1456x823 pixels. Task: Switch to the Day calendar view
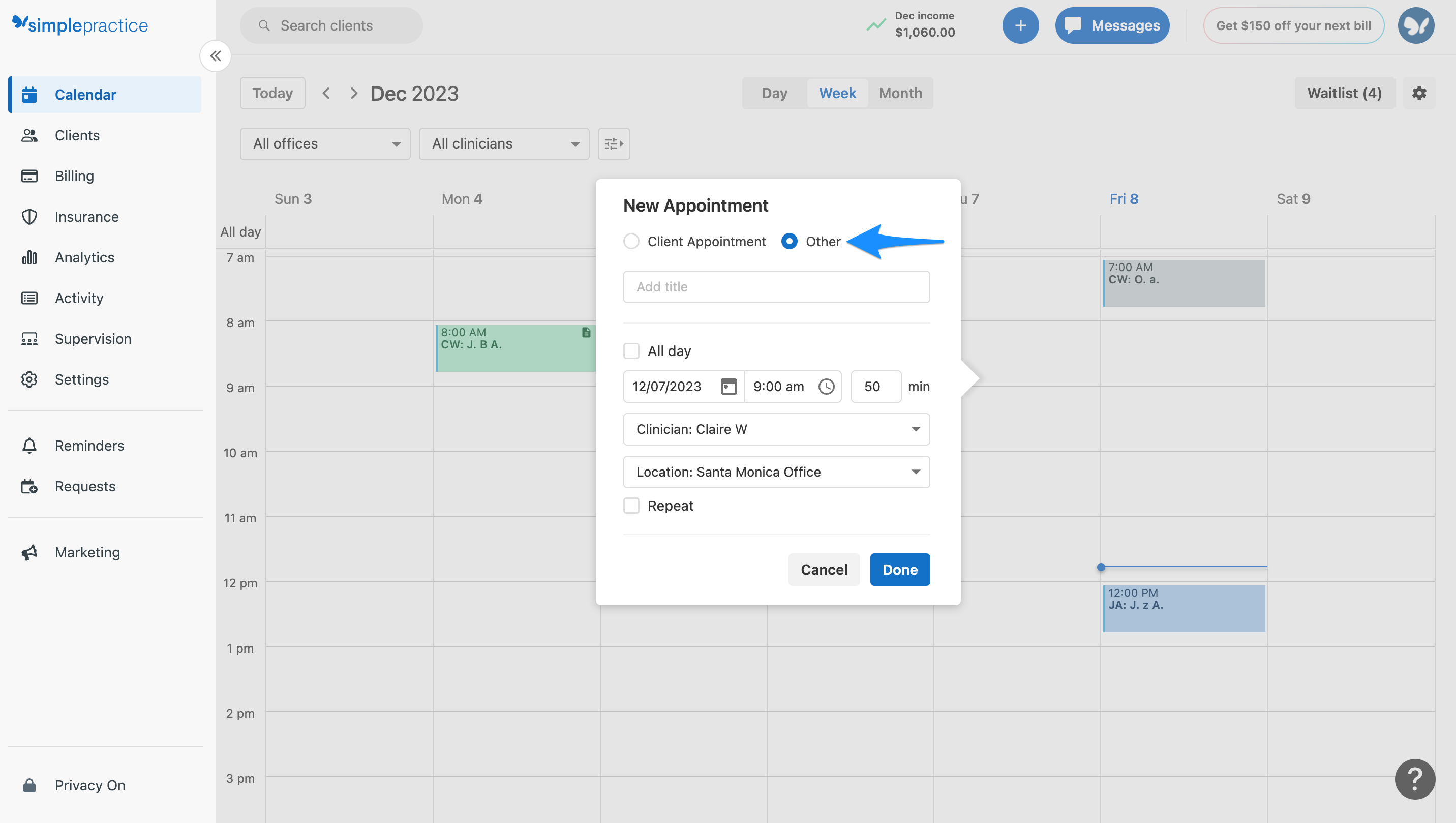click(x=774, y=93)
